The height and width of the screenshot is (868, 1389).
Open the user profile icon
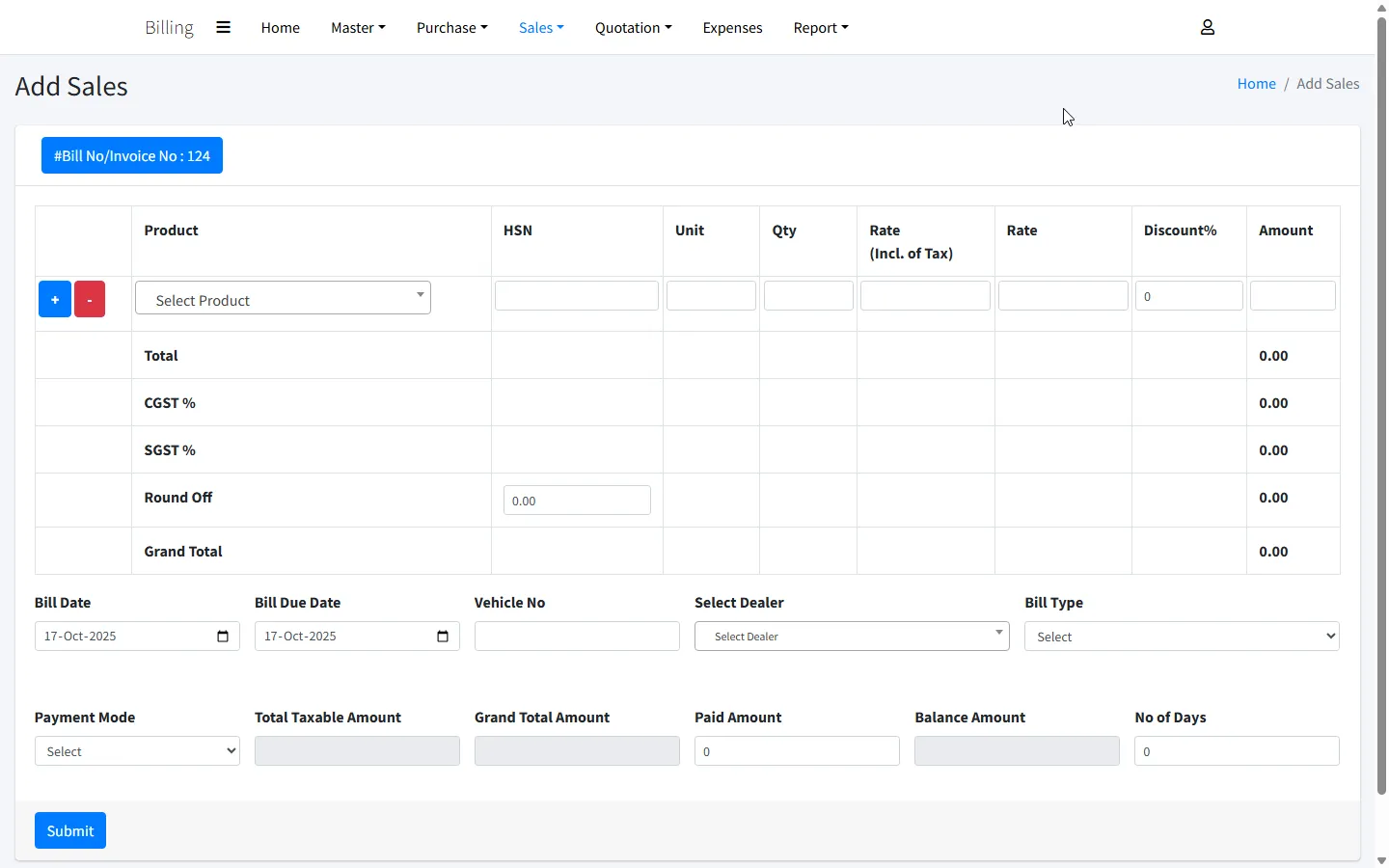point(1207,27)
